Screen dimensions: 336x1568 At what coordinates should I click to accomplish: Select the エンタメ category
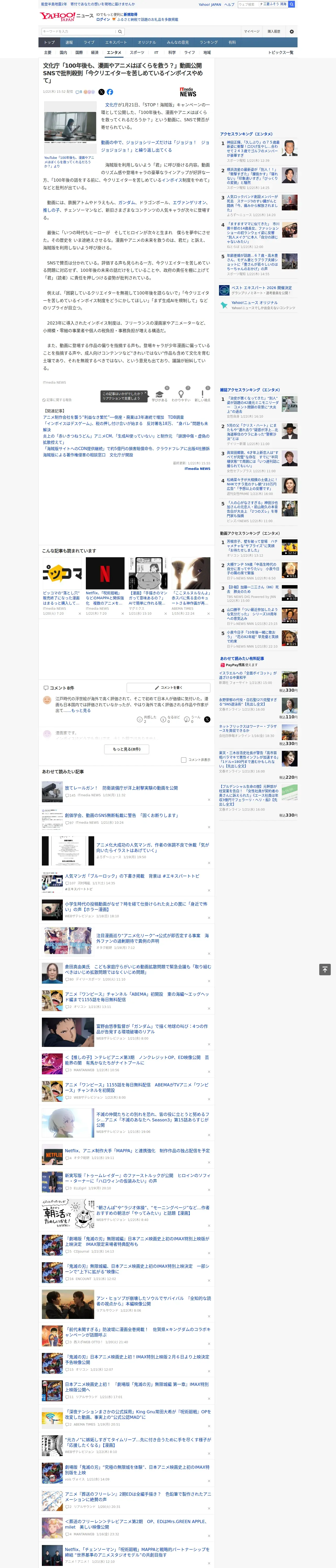click(114, 52)
